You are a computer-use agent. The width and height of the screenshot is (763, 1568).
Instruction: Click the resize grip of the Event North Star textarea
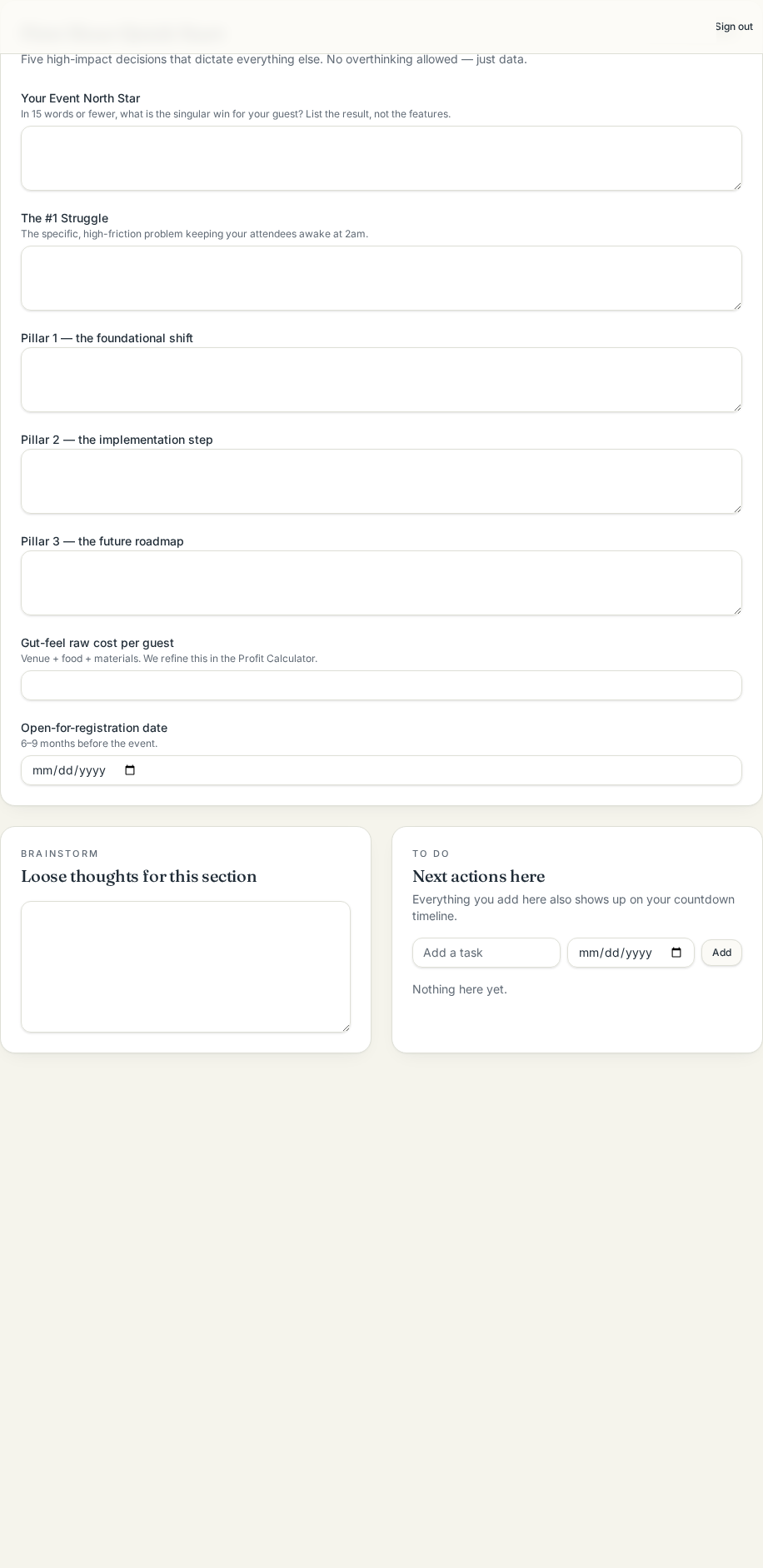pyautogui.click(x=737, y=186)
